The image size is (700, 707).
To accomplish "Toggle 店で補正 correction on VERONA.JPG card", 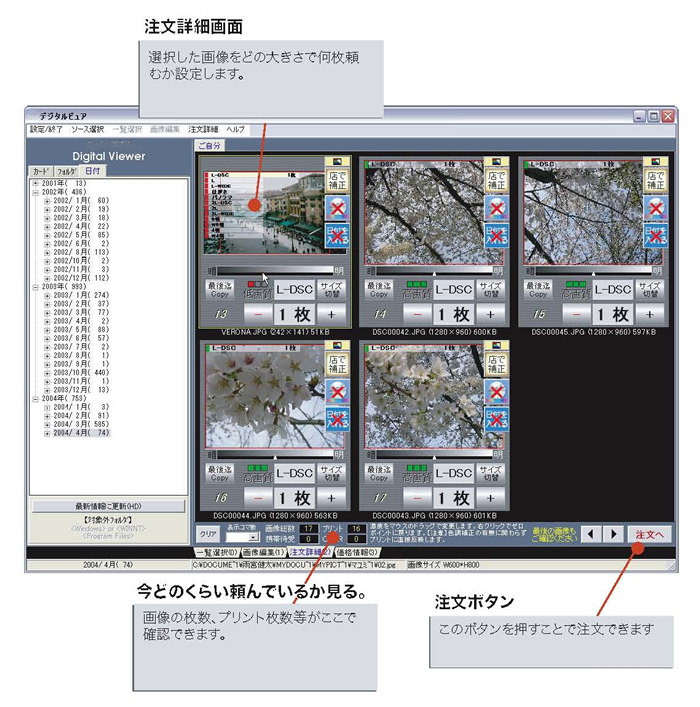I will pyautogui.click(x=337, y=180).
